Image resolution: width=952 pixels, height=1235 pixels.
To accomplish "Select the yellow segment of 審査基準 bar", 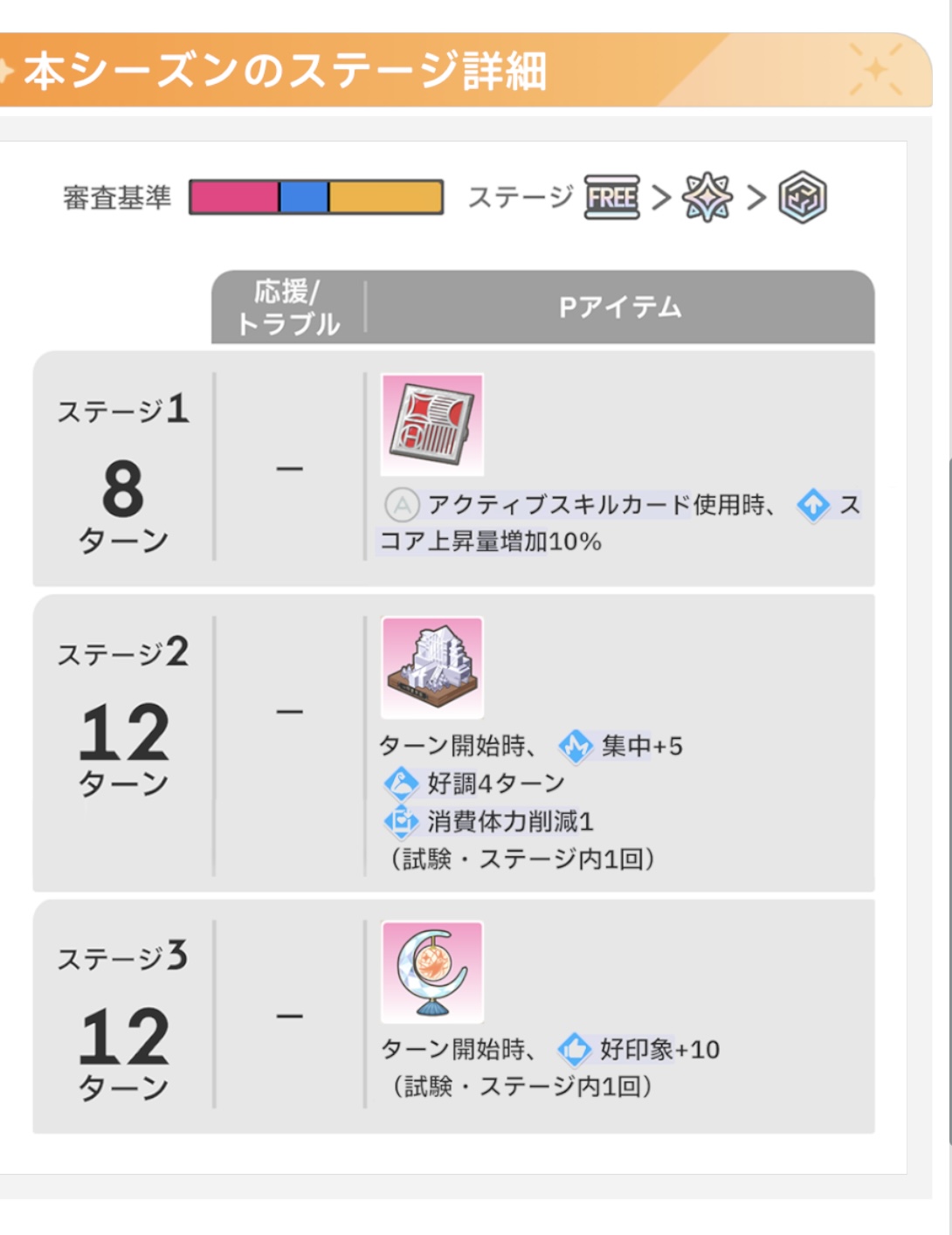I will click(385, 197).
